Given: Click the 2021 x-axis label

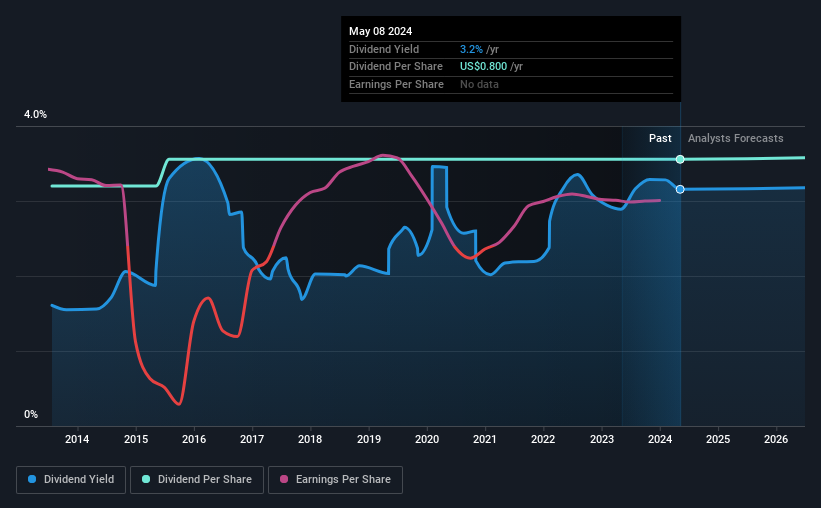Looking at the screenshot, I should click(485, 439).
